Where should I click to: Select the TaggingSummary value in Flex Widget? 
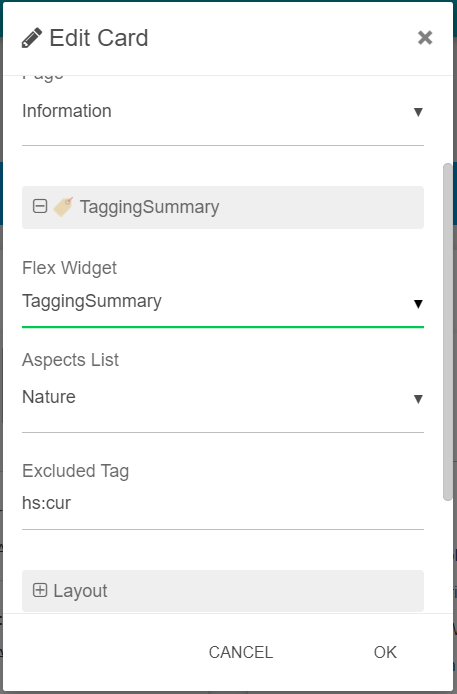click(92, 301)
